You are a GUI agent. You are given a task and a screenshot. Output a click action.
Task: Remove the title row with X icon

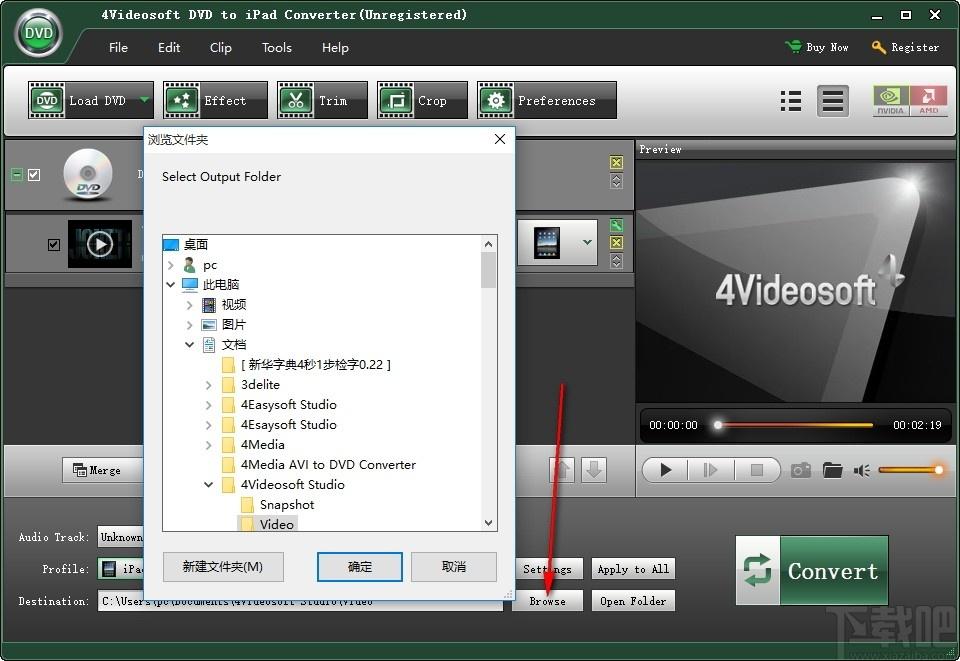(617, 242)
